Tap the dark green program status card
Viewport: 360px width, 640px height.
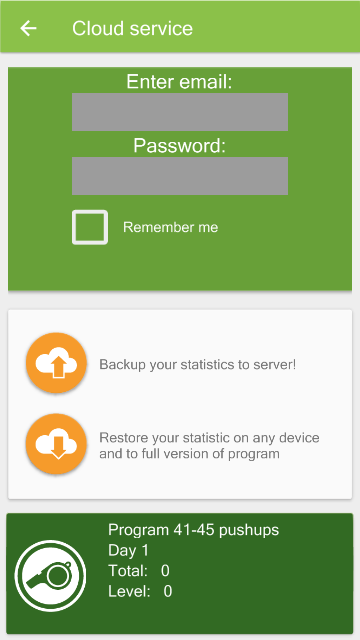[180, 573]
